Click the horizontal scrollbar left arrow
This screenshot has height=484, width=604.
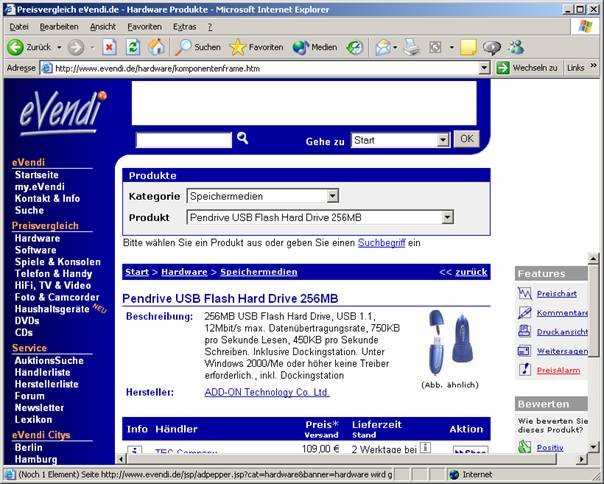tap(121, 459)
